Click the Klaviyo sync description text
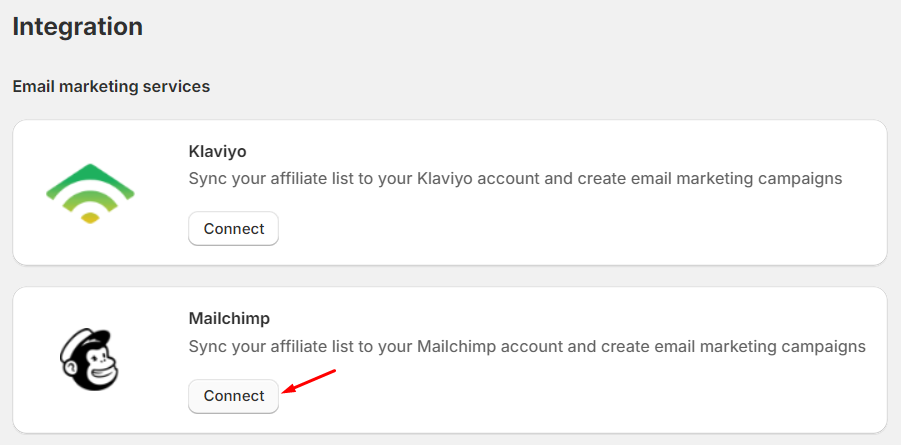This screenshot has height=445, width=901. coord(515,179)
